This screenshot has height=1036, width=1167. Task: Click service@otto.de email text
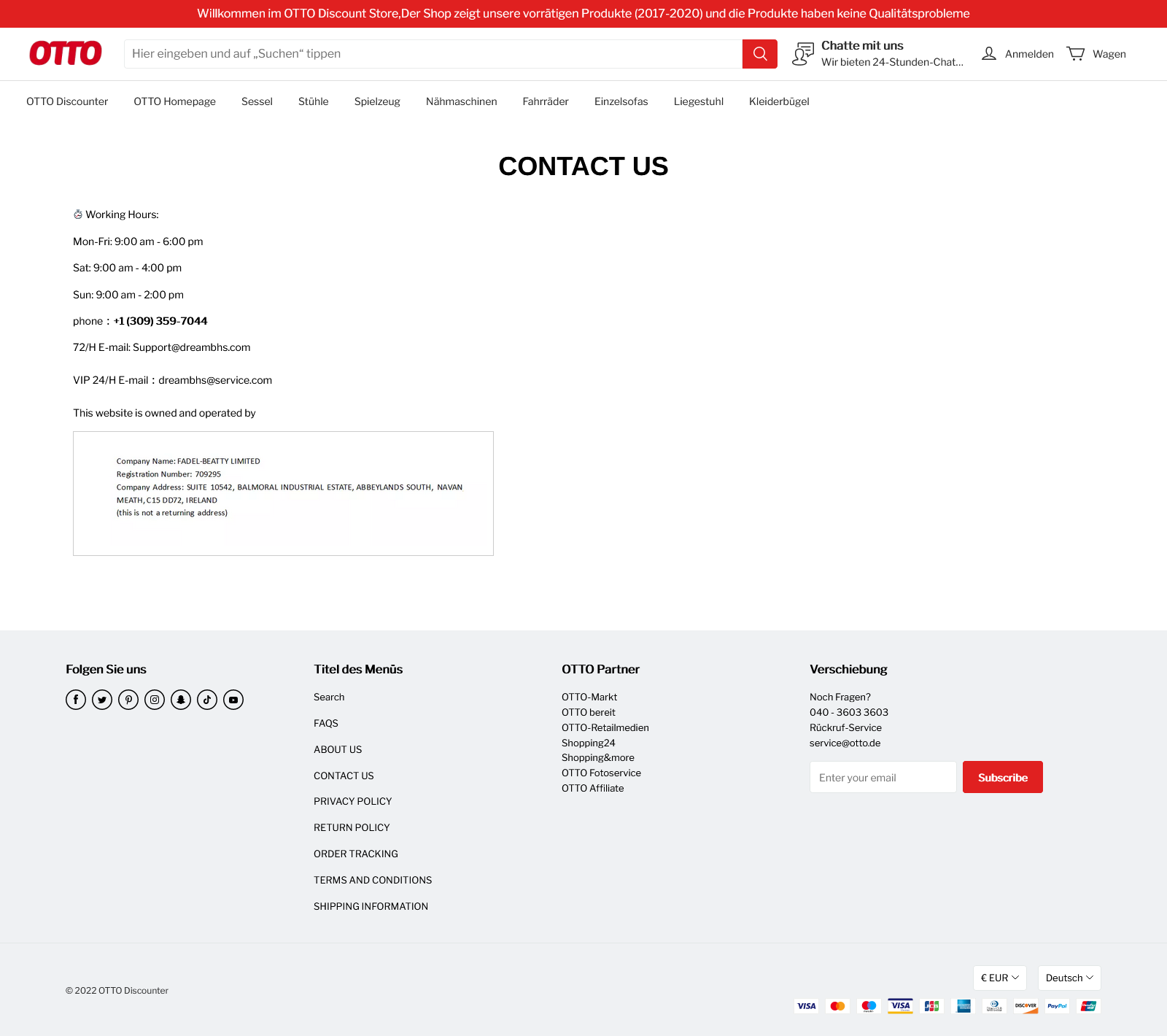pyautogui.click(x=845, y=743)
